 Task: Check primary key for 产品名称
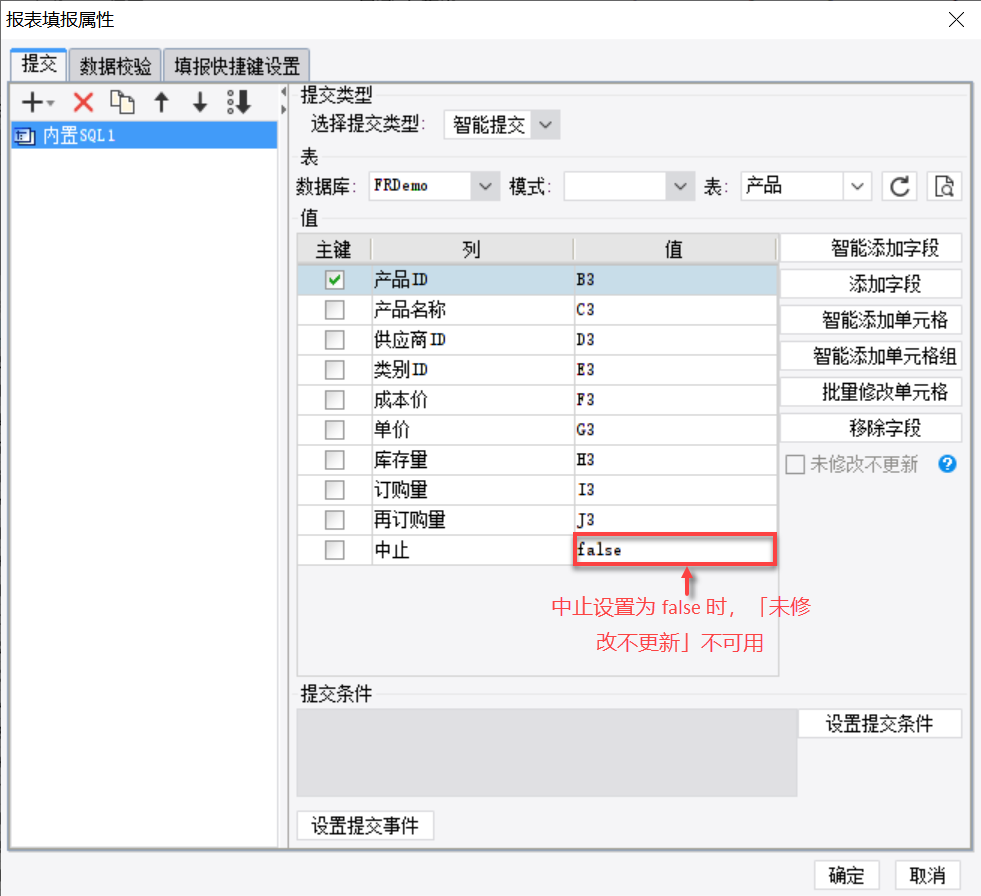pos(335,310)
